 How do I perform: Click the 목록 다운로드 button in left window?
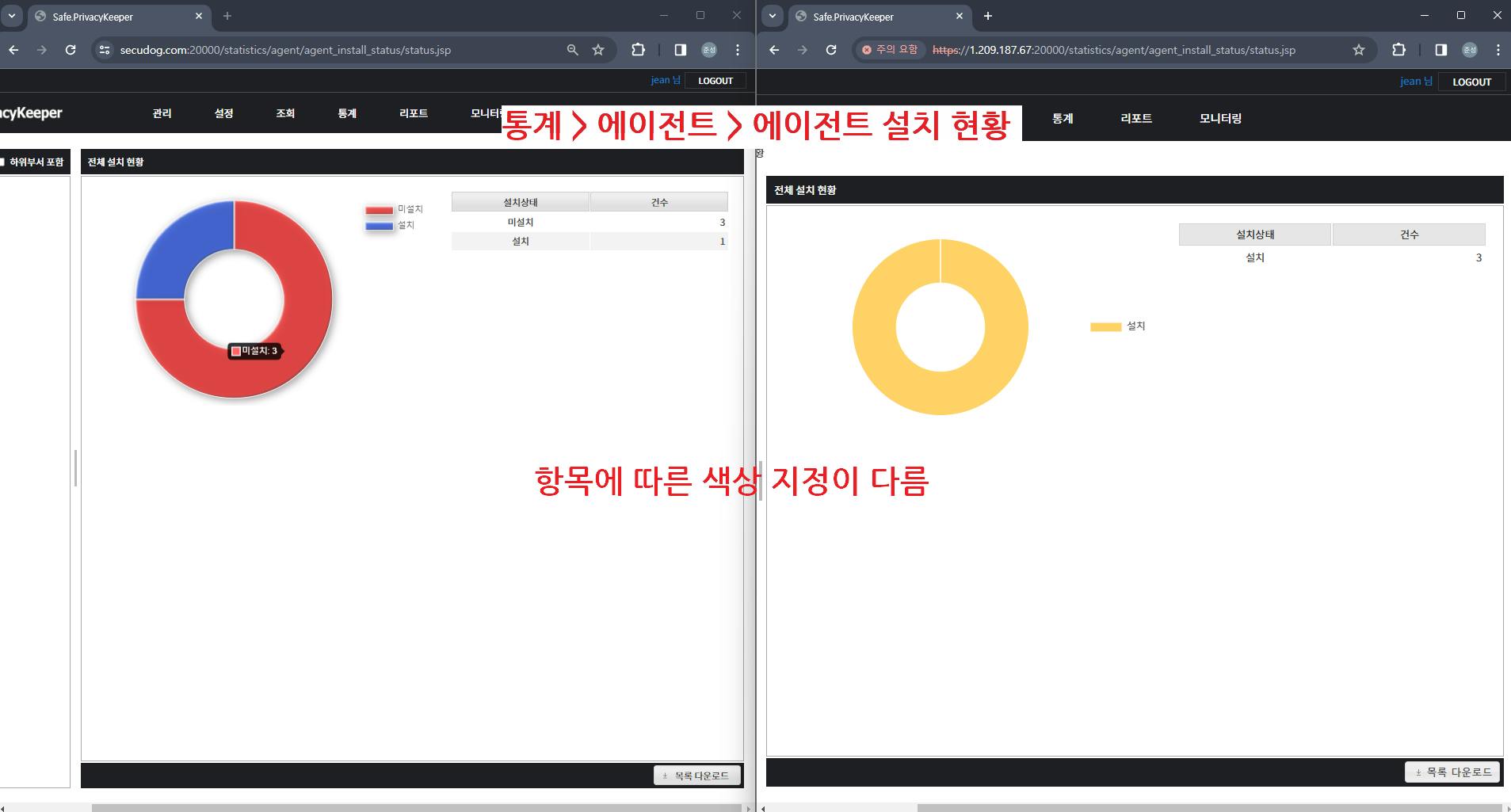click(697, 776)
